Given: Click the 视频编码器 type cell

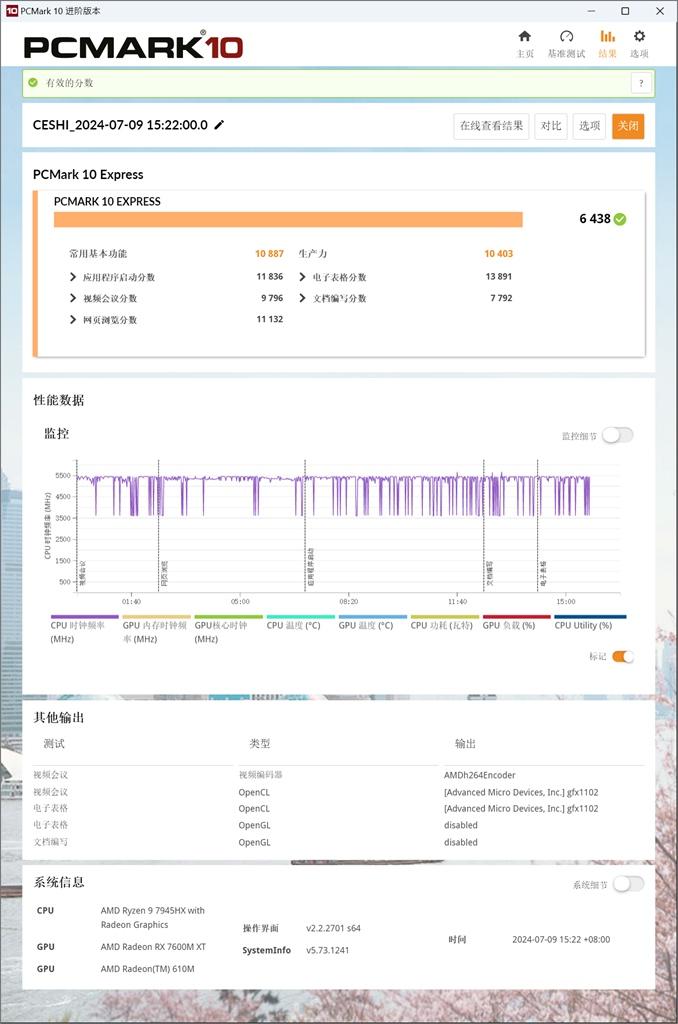Looking at the screenshot, I should 260,775.
